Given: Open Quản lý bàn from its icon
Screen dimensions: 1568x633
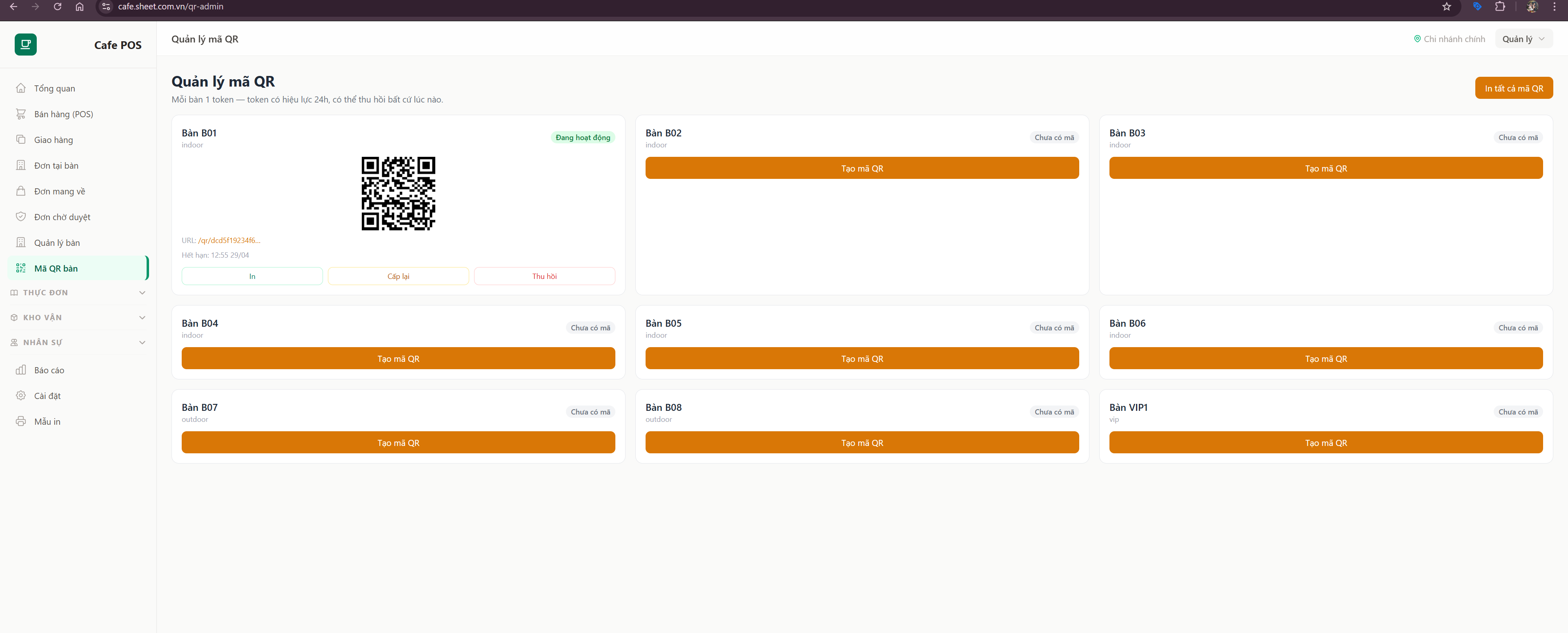Looking at the screenshot, I should [x=21, y=242].
